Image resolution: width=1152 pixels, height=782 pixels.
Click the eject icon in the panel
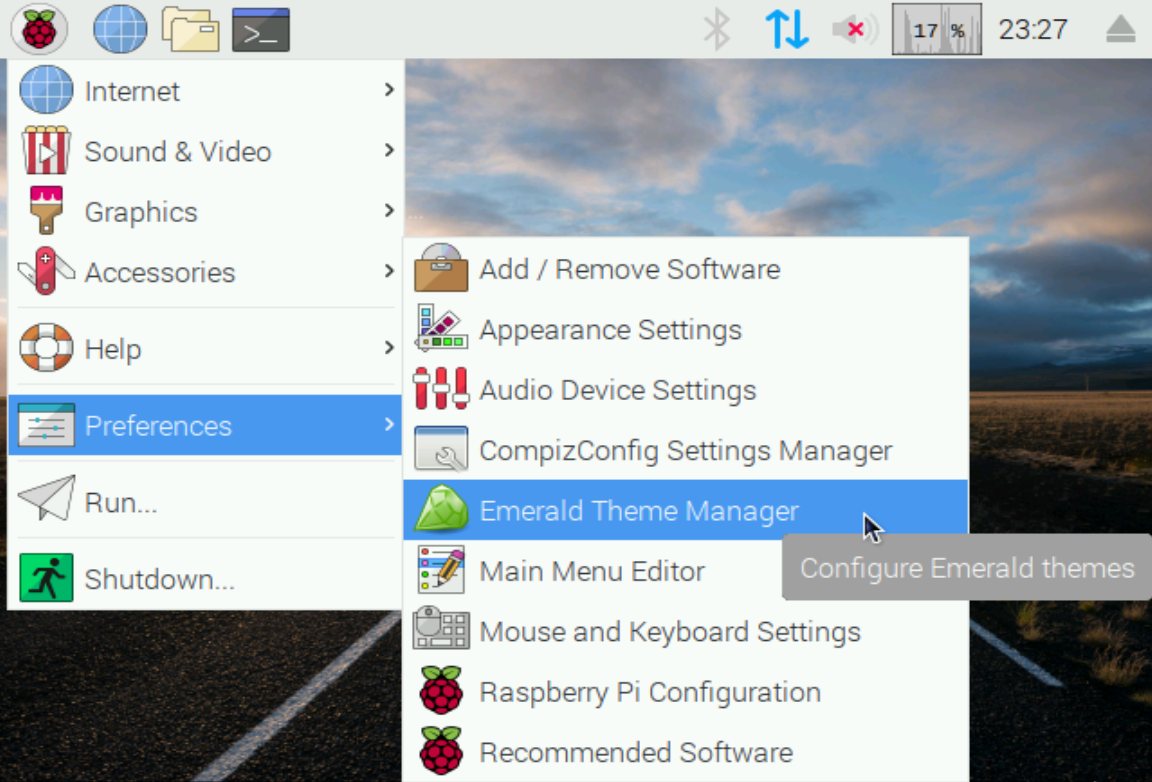click(x=1120, y=29)
